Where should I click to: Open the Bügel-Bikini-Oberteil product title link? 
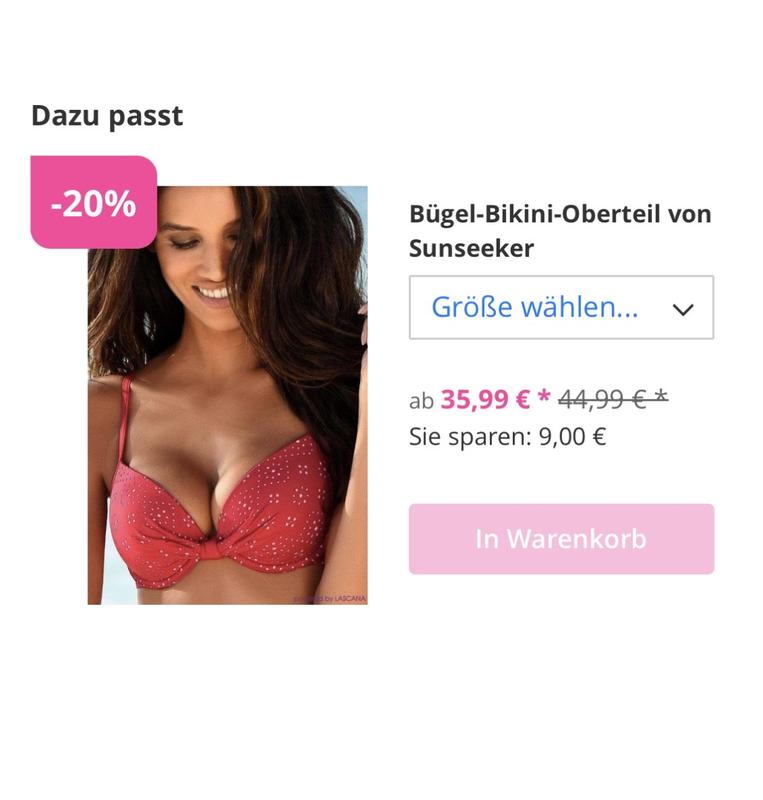(560, 231)
